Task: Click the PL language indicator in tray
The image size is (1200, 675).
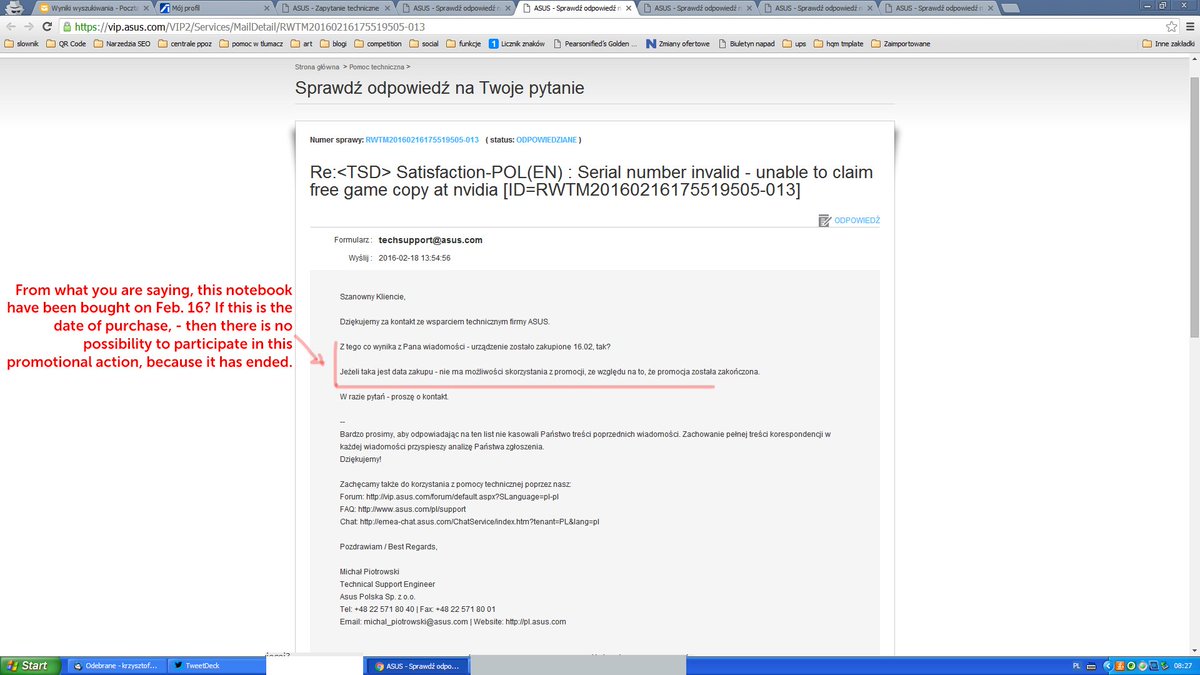Action: point(1075,665)
